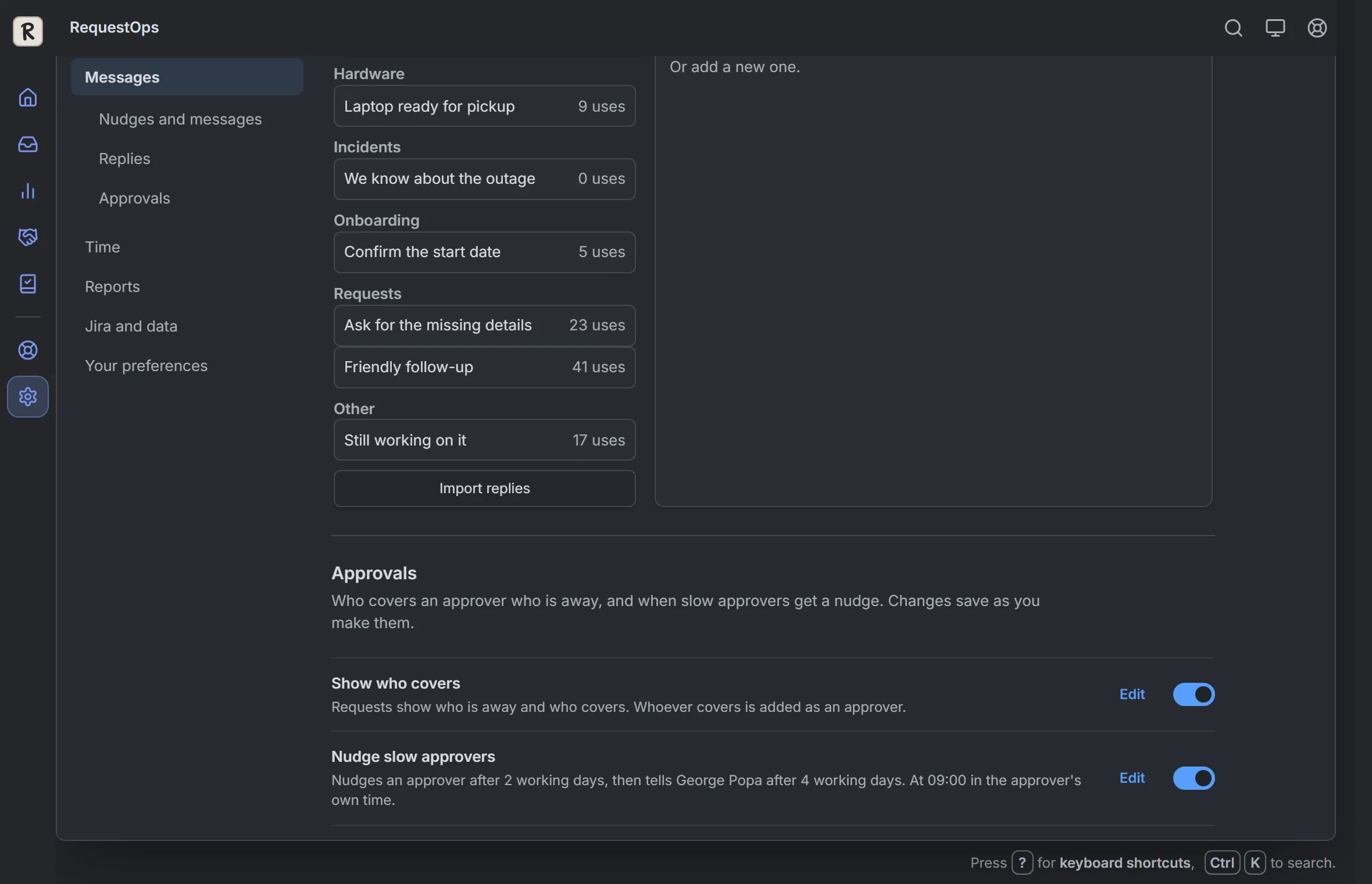
Task: Click the Ctrl key hint in footer
Action: coord(1221,862)
